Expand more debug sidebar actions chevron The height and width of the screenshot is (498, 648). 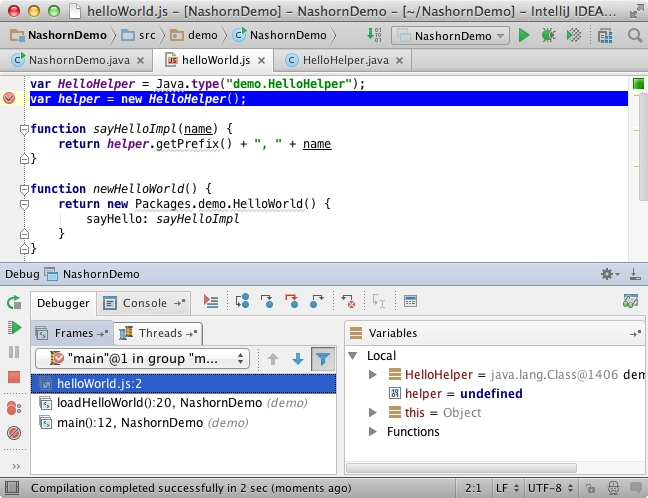pos(16,467)
